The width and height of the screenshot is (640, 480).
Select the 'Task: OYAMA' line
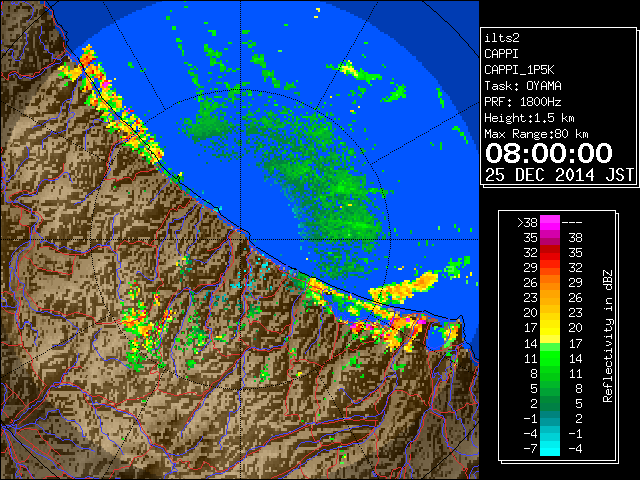(x=523, y=86)
